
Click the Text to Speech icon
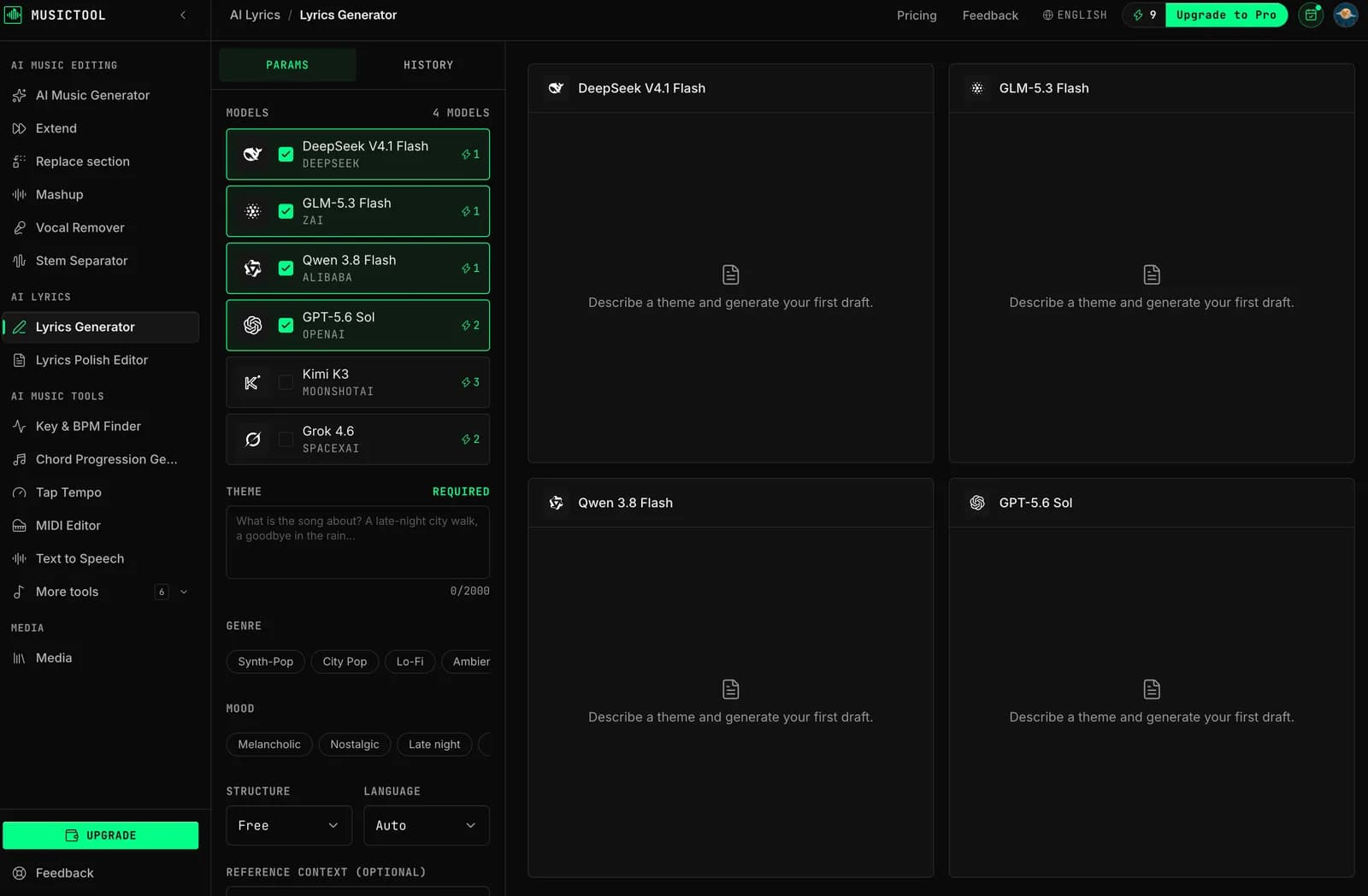19,558
